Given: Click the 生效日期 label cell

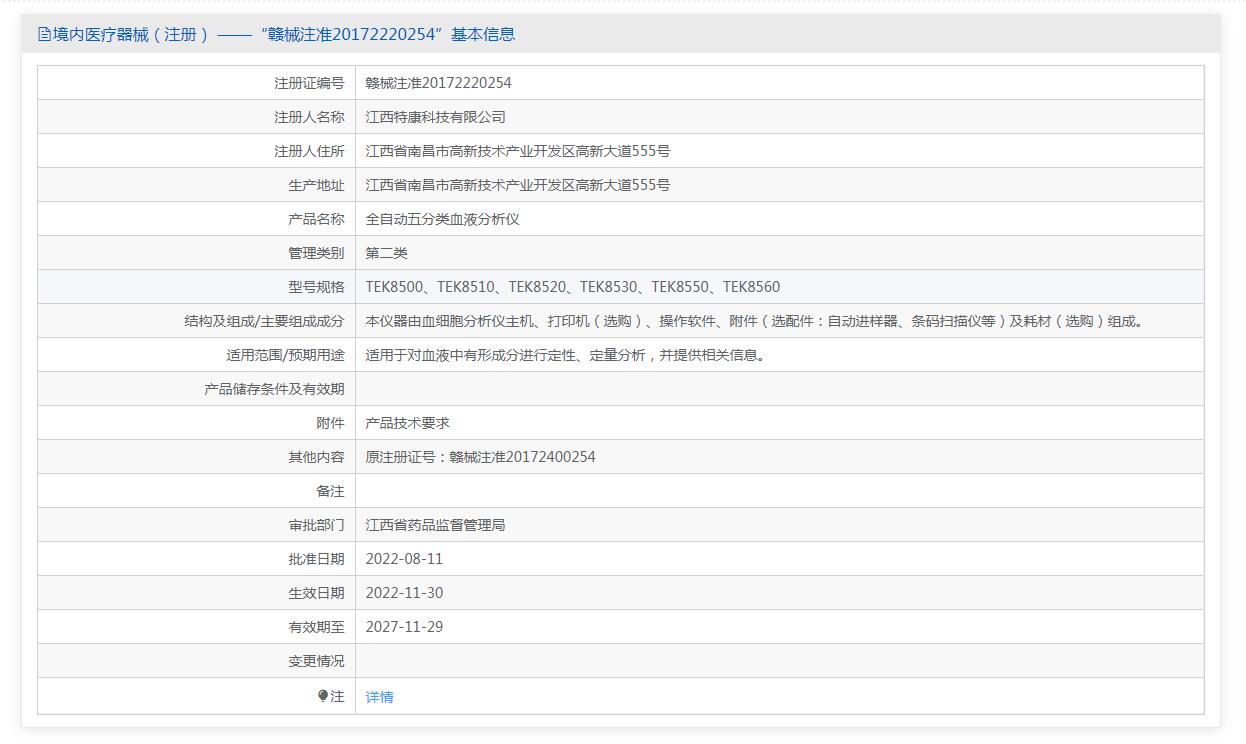Looking at the screenshot, I should coord(197,593).
